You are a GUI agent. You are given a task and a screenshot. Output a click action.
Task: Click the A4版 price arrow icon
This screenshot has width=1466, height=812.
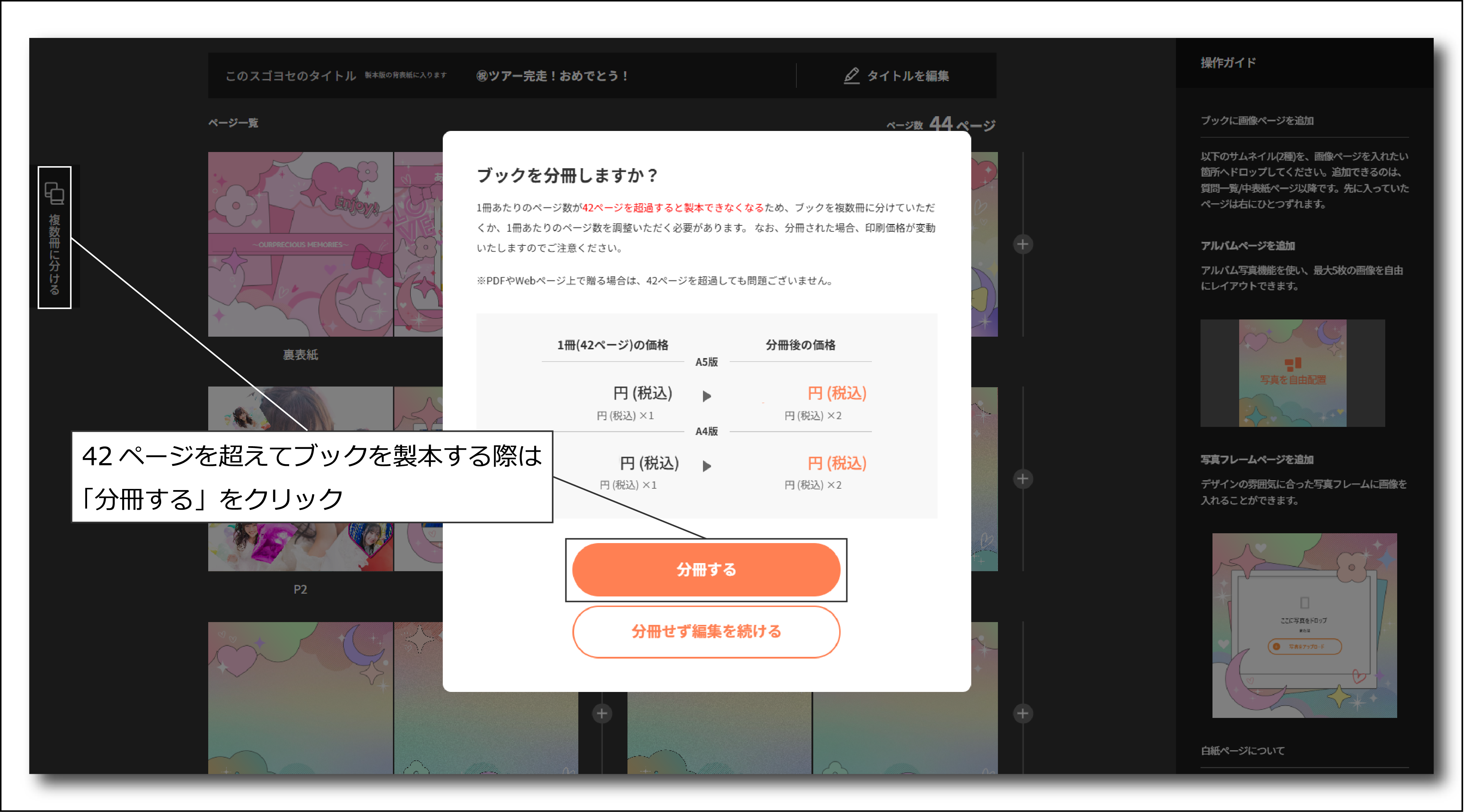[706, 466]
